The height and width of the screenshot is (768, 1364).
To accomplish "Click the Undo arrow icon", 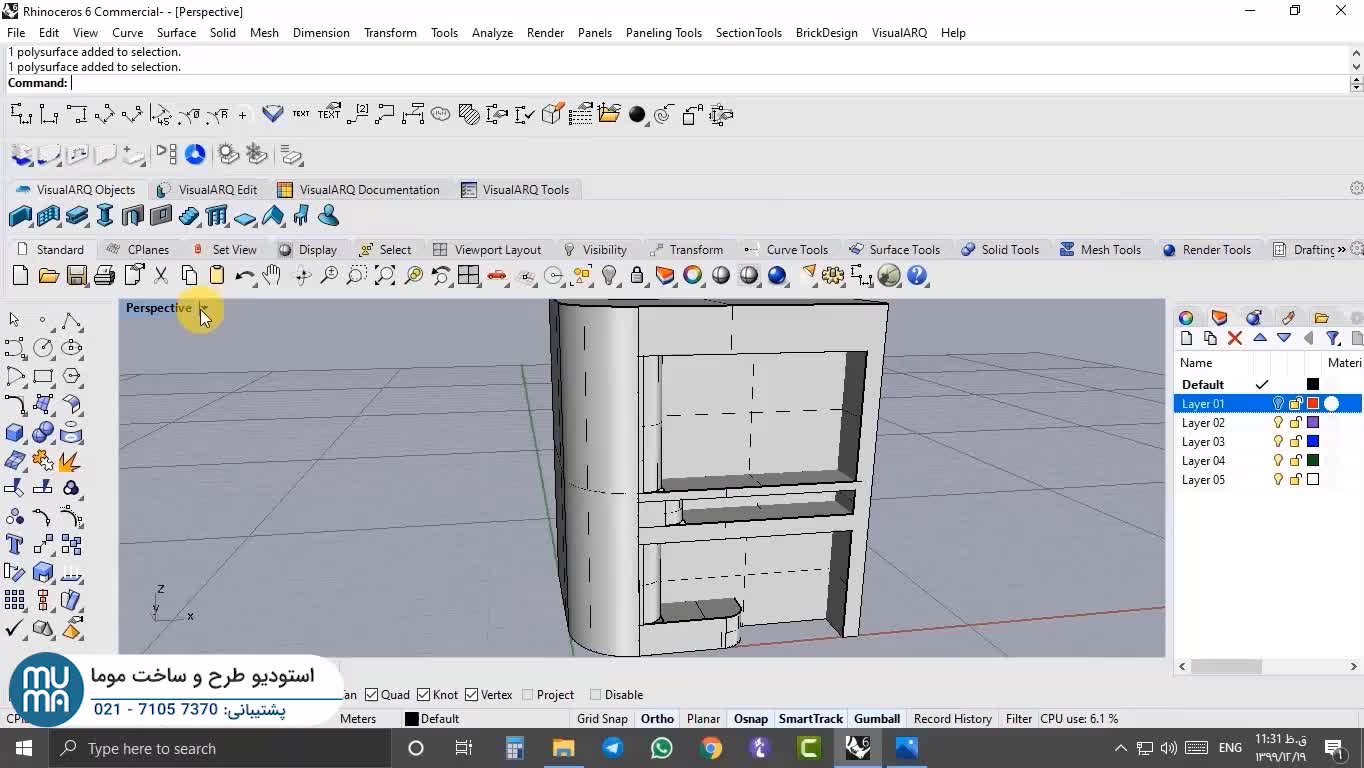I will coord(244,276).
